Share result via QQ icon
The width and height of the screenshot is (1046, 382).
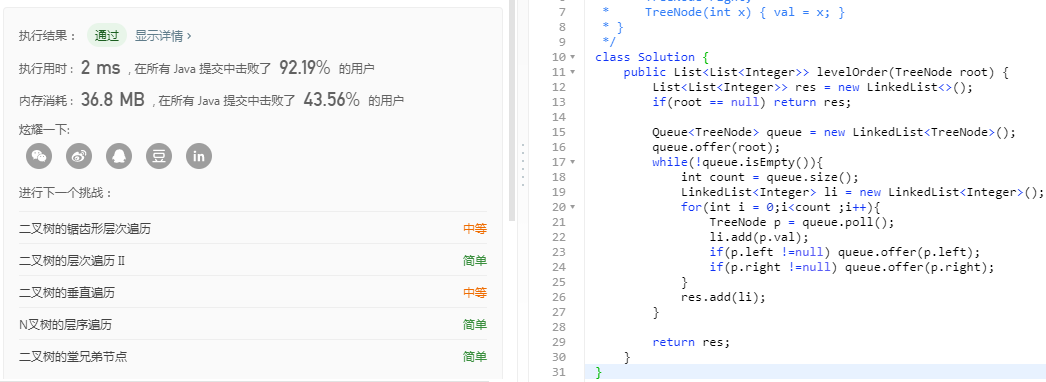click(x=119, y=156)
